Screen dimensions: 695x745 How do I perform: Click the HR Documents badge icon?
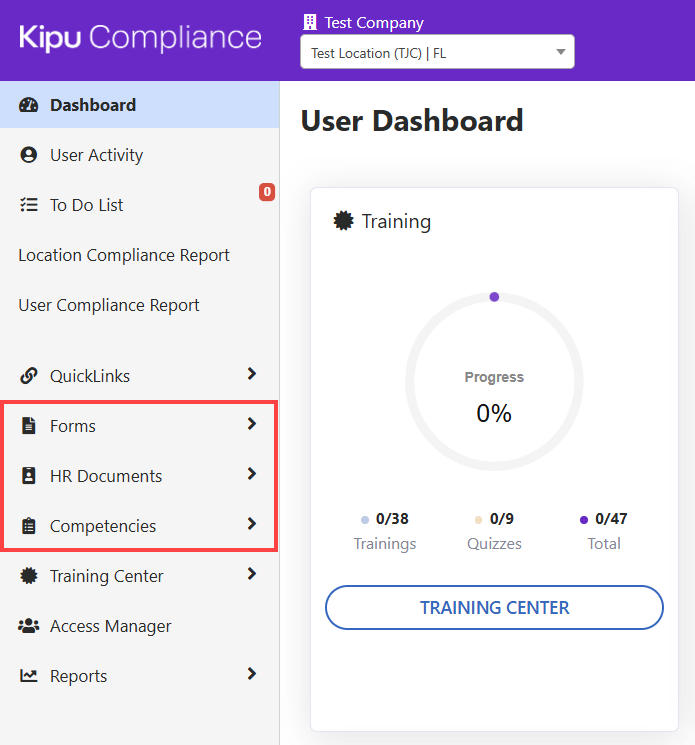[x=29, y=476]
